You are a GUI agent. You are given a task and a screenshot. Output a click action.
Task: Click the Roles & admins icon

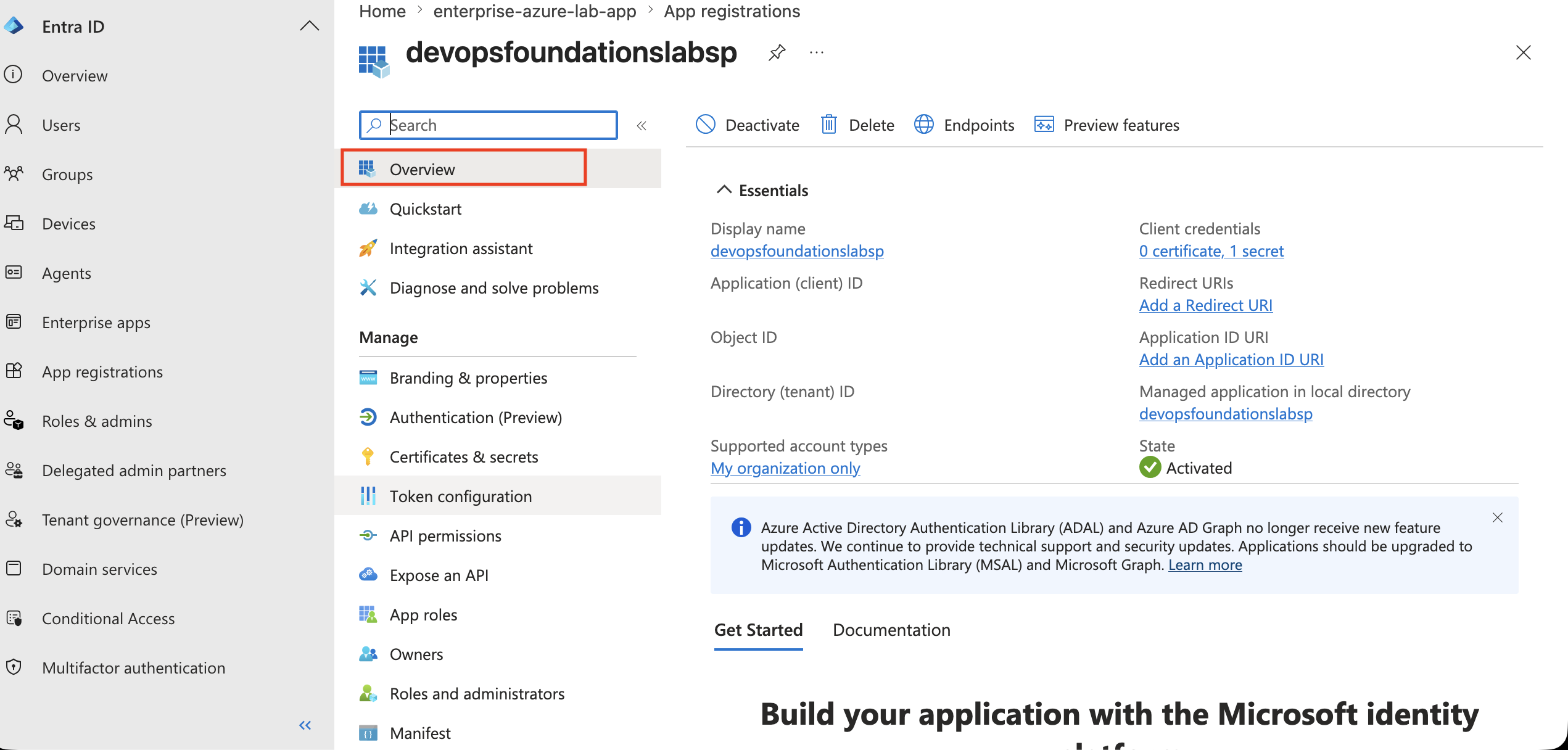14,421
